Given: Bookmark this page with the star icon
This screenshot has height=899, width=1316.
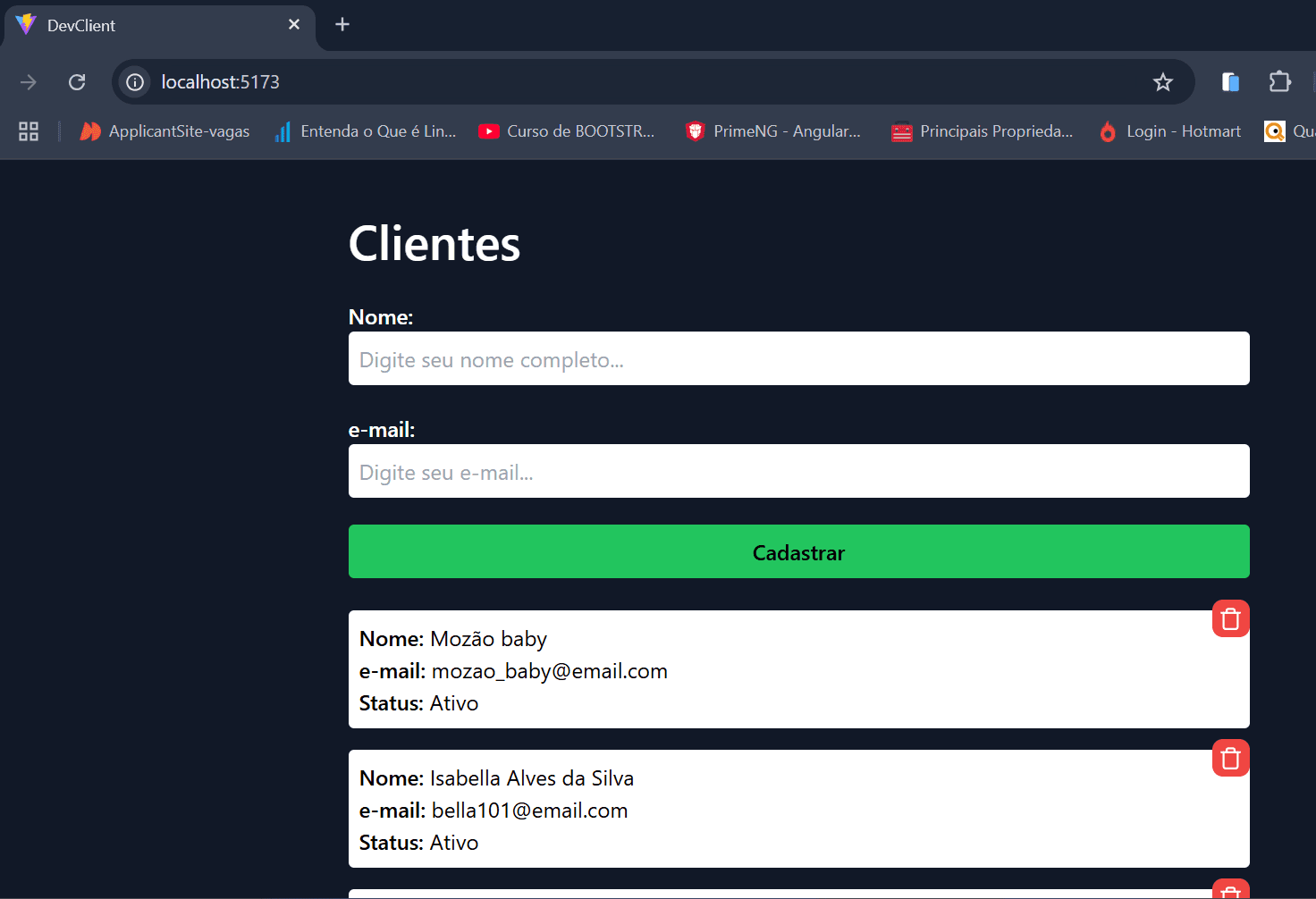Looking at the screenshot, I should tap(1163, 81).
